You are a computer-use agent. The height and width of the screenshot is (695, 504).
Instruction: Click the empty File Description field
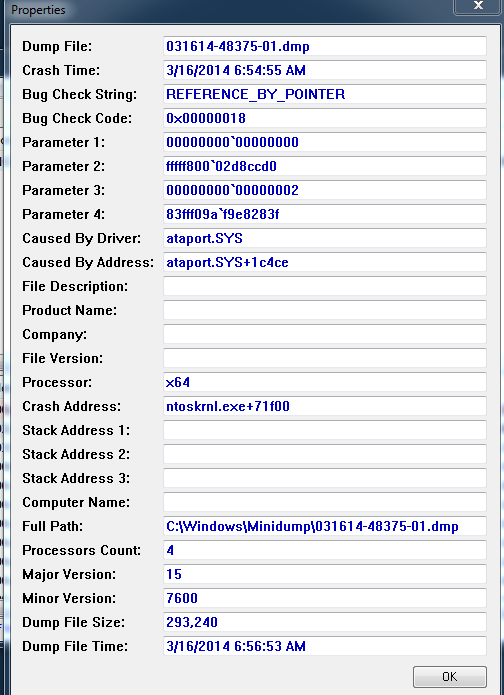point(324,286)
